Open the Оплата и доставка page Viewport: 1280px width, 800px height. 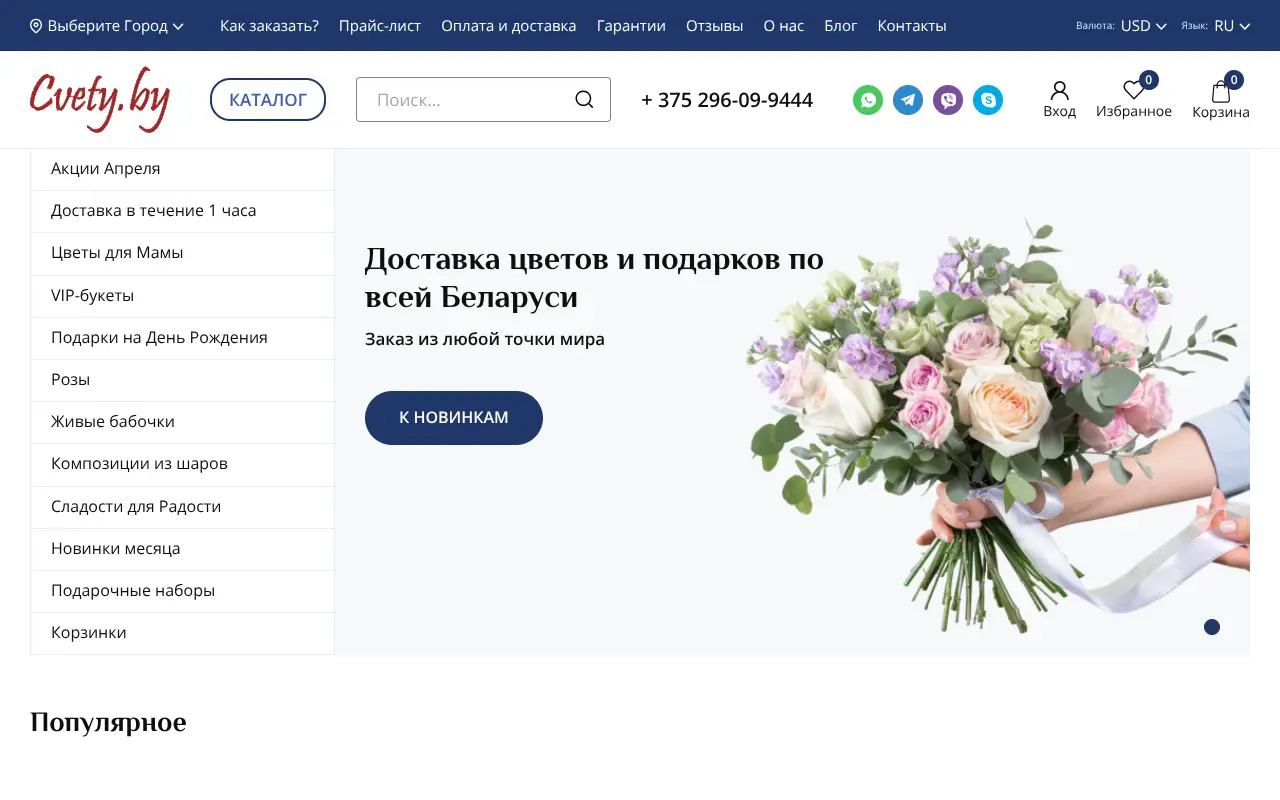coord(508,25)
